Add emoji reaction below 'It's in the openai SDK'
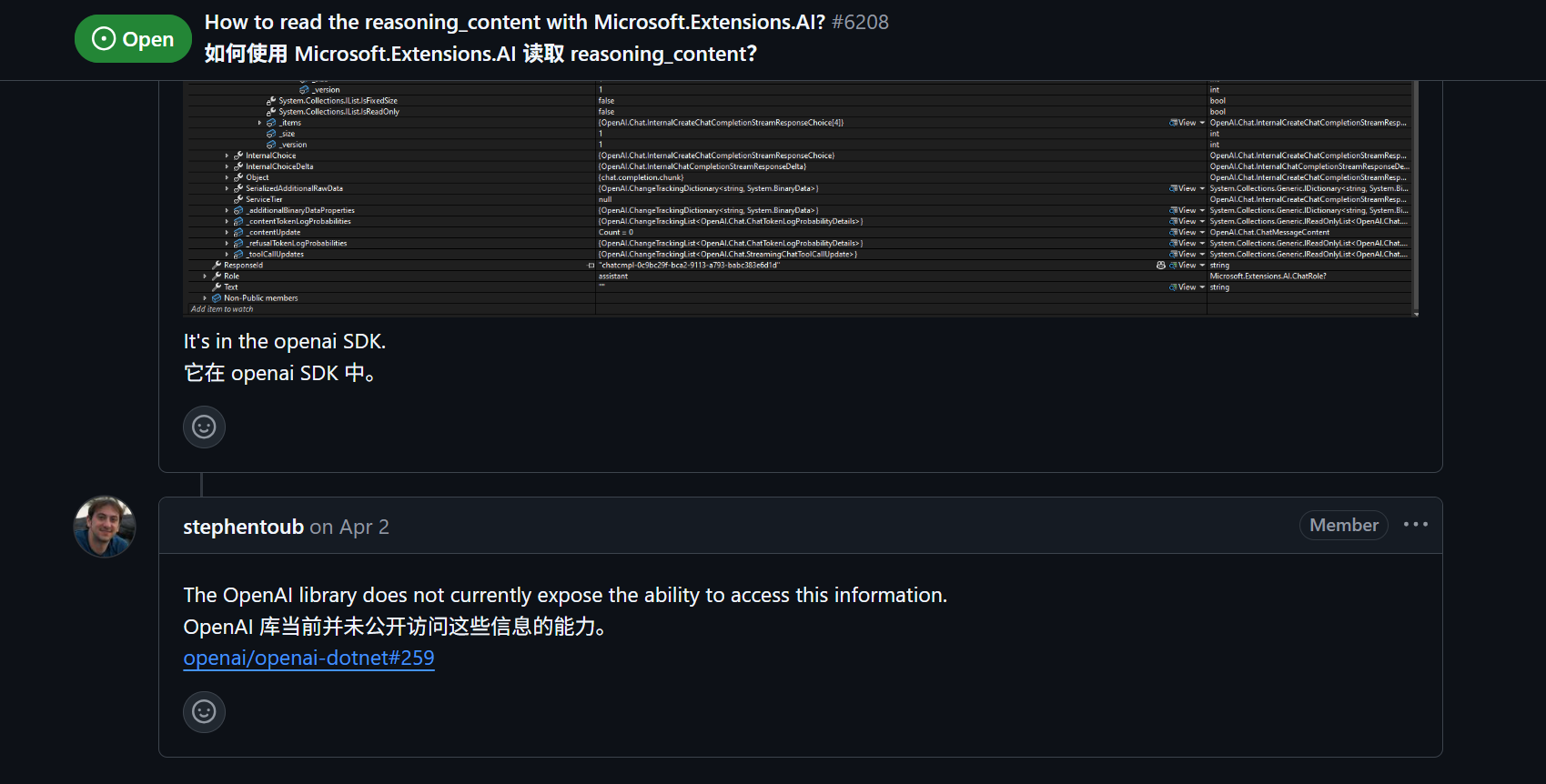Image resolution: width=1546 pixels, height=784 pixels. [204, 427]
